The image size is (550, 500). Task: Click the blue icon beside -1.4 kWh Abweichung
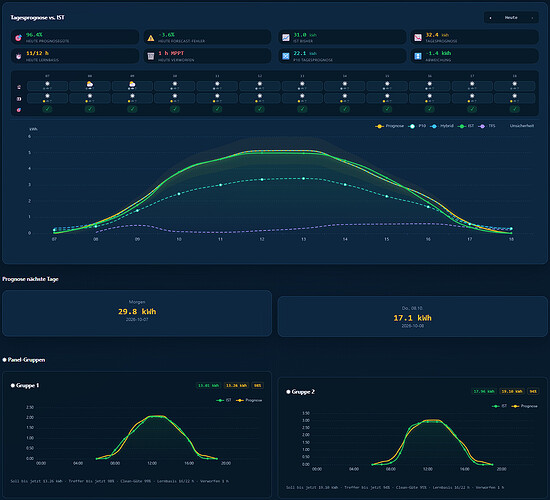[x=418, y=56]
